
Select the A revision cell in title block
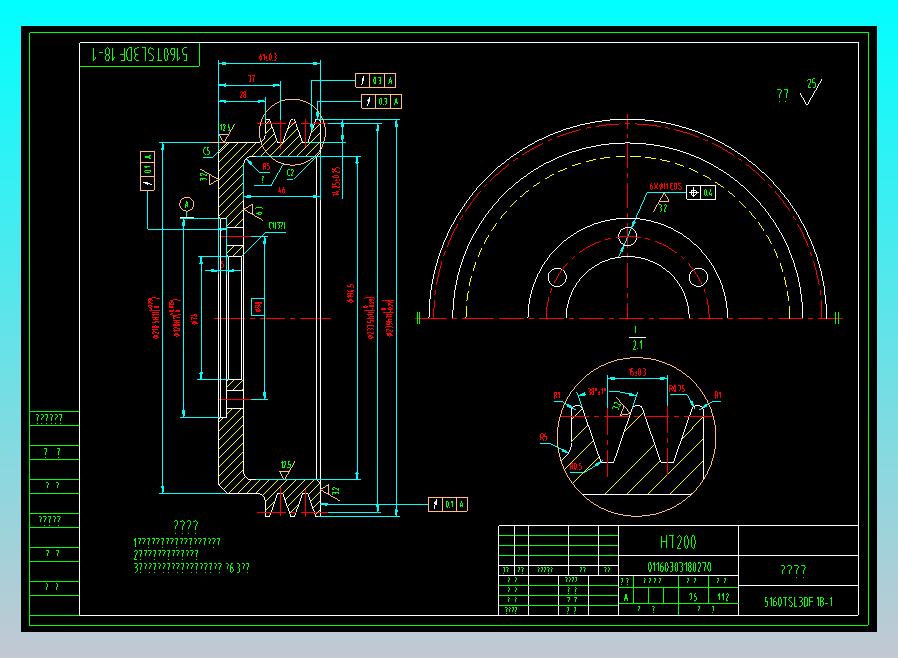626,597
